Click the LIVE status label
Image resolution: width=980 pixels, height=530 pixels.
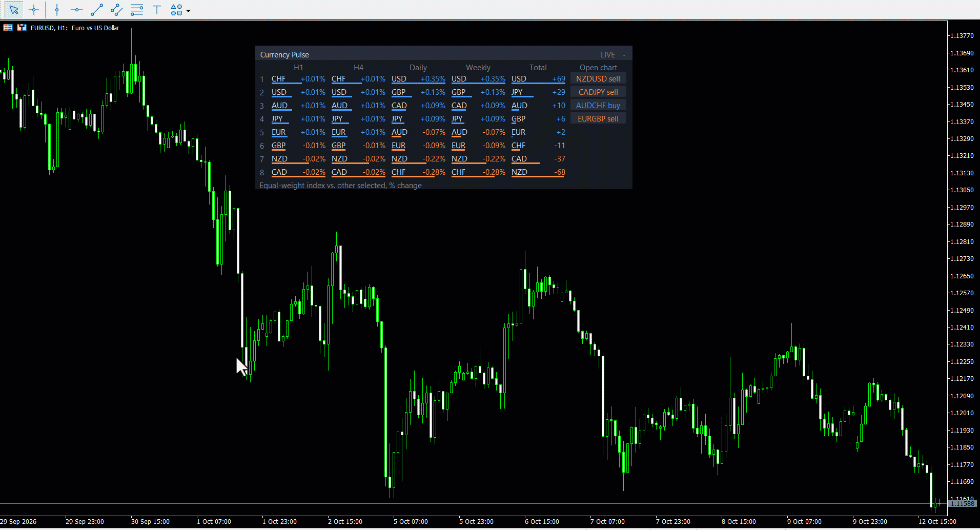coord(608,55)
